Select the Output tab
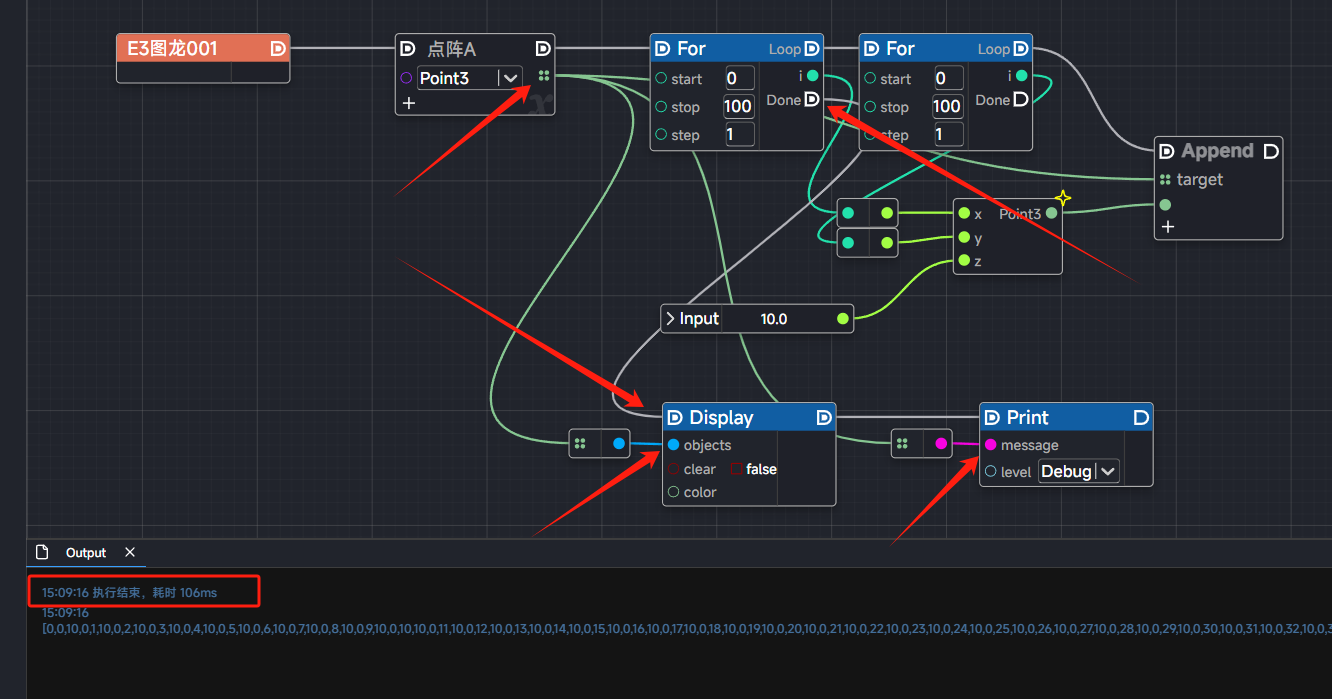The height and width of the screenshot is (699, 1332). click(x=85, y=553)
